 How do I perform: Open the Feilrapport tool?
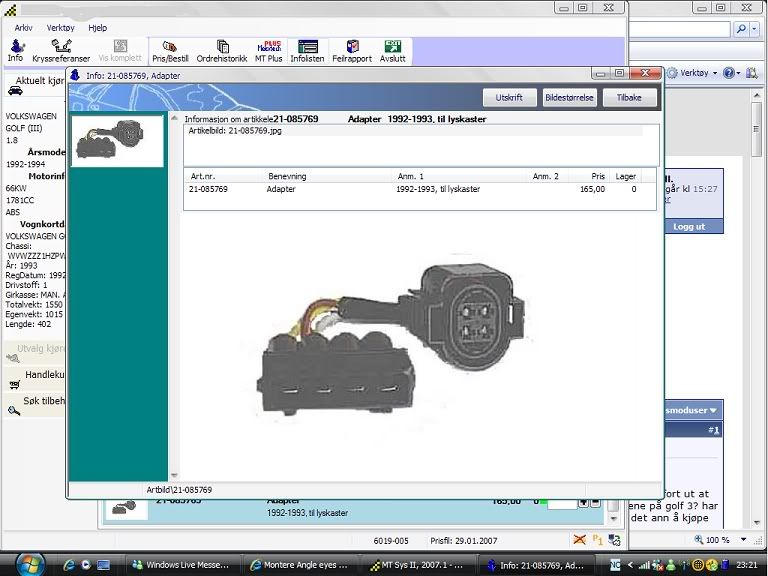click(x=351, y=51)
